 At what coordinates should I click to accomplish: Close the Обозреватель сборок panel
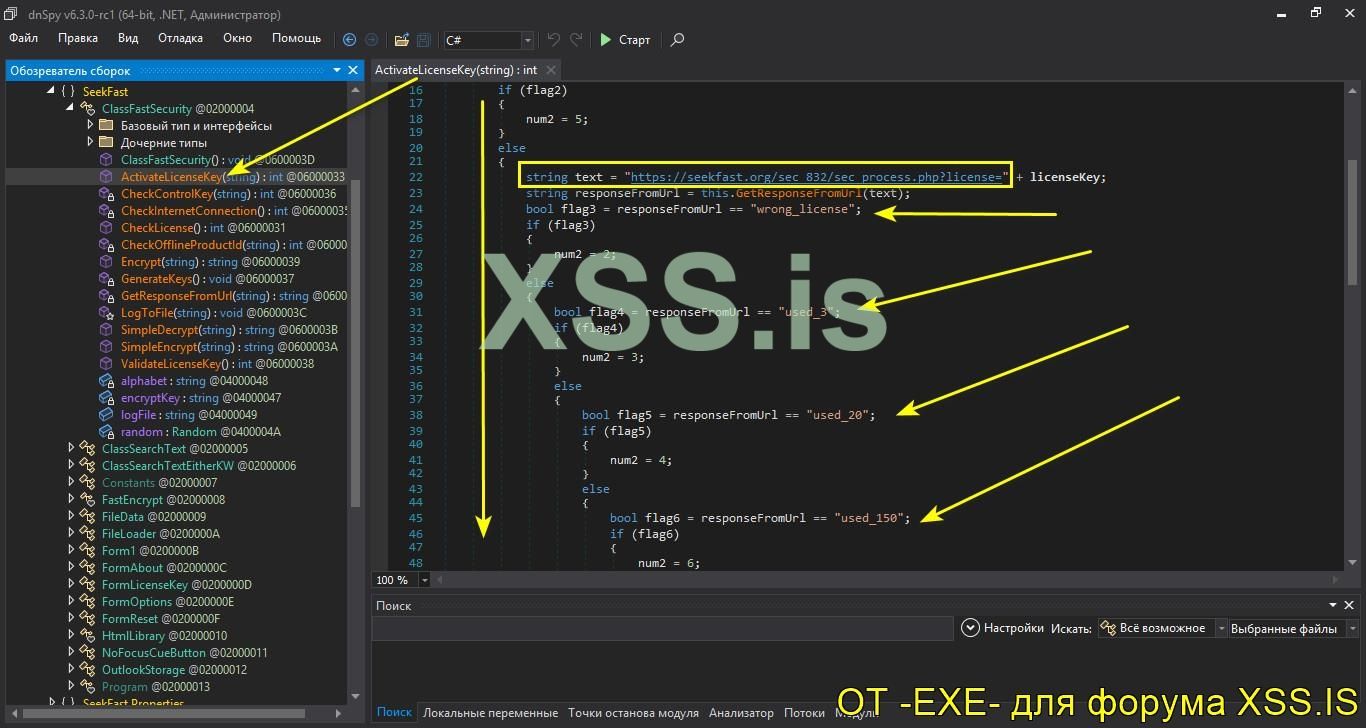[x=353, y=70]
